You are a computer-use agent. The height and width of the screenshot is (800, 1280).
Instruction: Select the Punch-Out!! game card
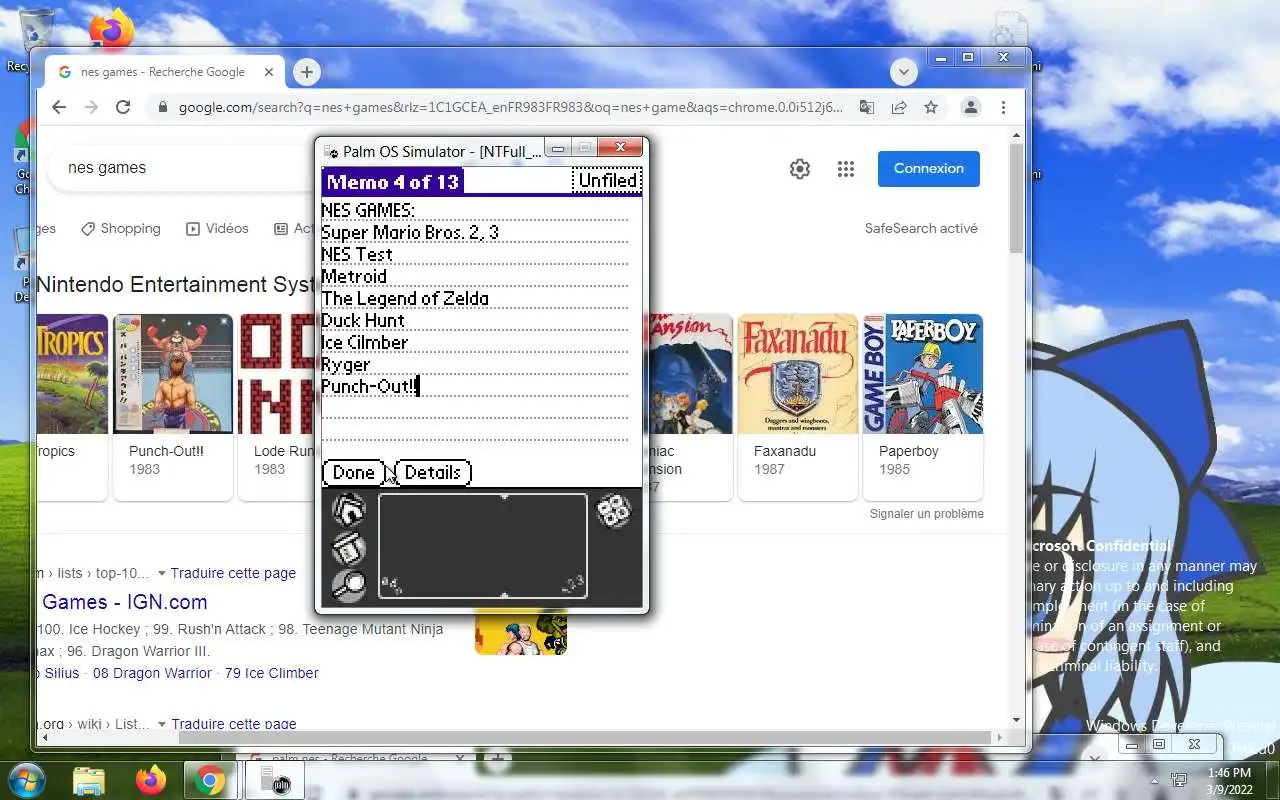tap(173, 407)
